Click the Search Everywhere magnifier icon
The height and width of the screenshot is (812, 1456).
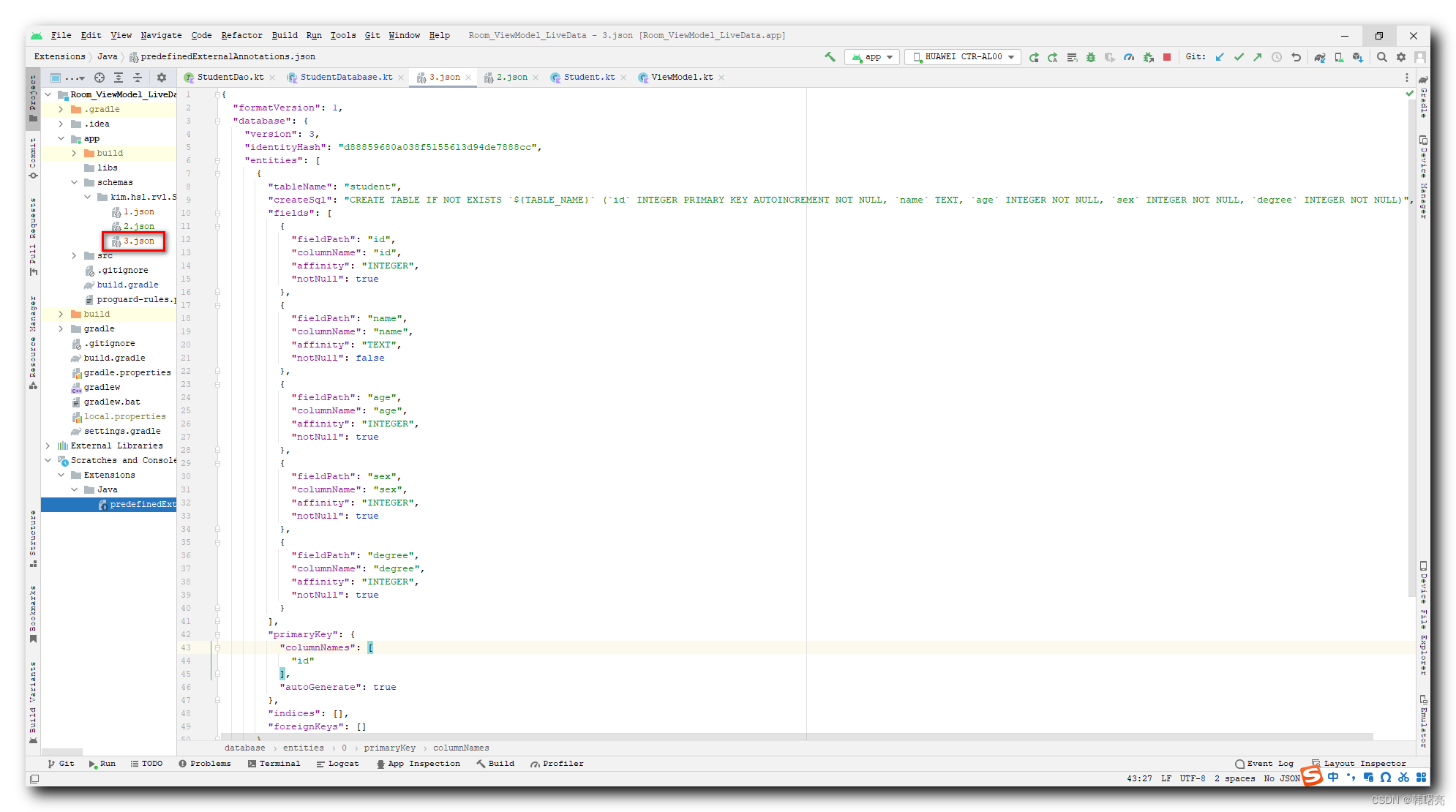[x=1382, y=57]
